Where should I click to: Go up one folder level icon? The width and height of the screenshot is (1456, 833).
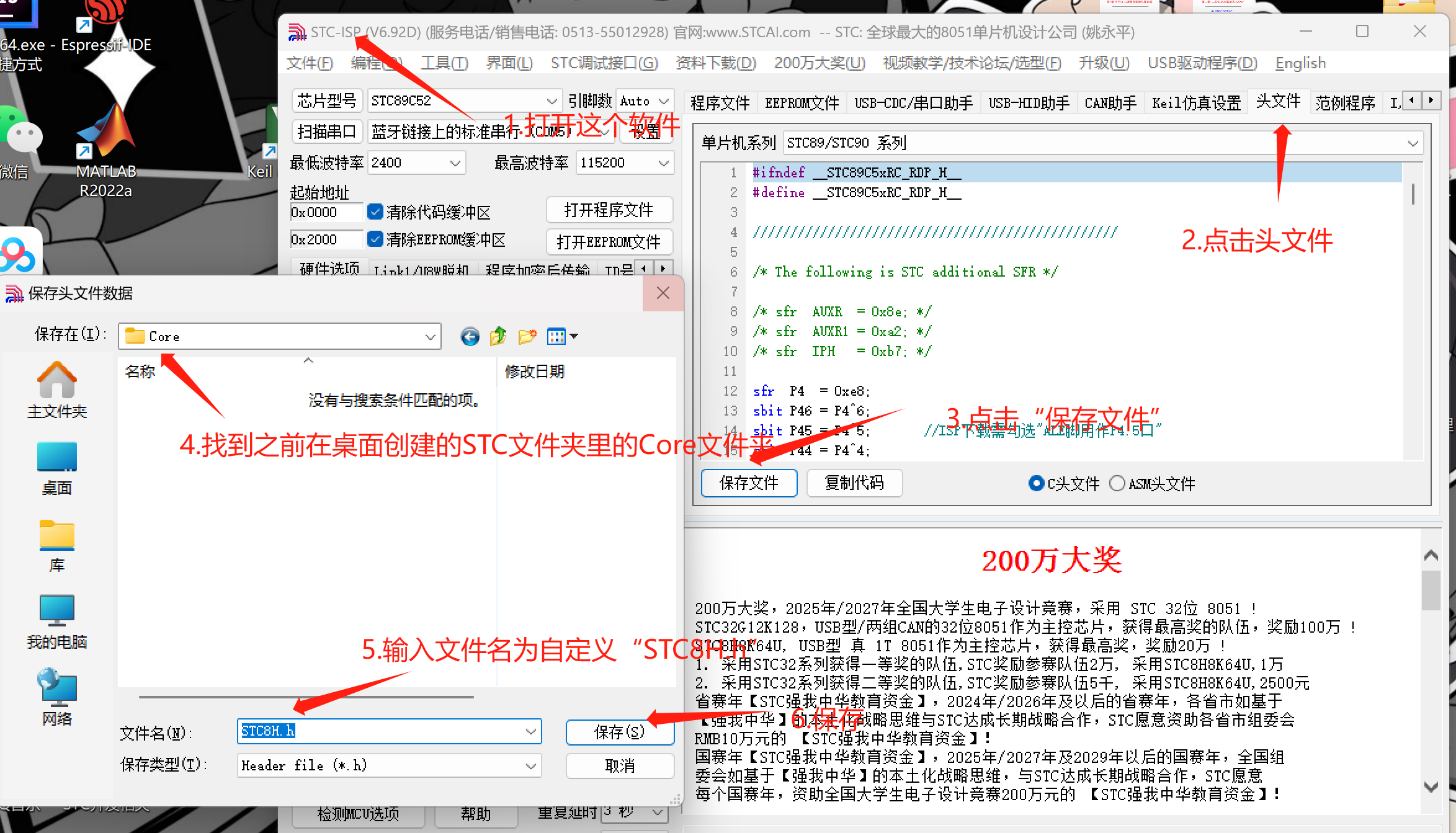pyautogui.click(x=498, y=336)
